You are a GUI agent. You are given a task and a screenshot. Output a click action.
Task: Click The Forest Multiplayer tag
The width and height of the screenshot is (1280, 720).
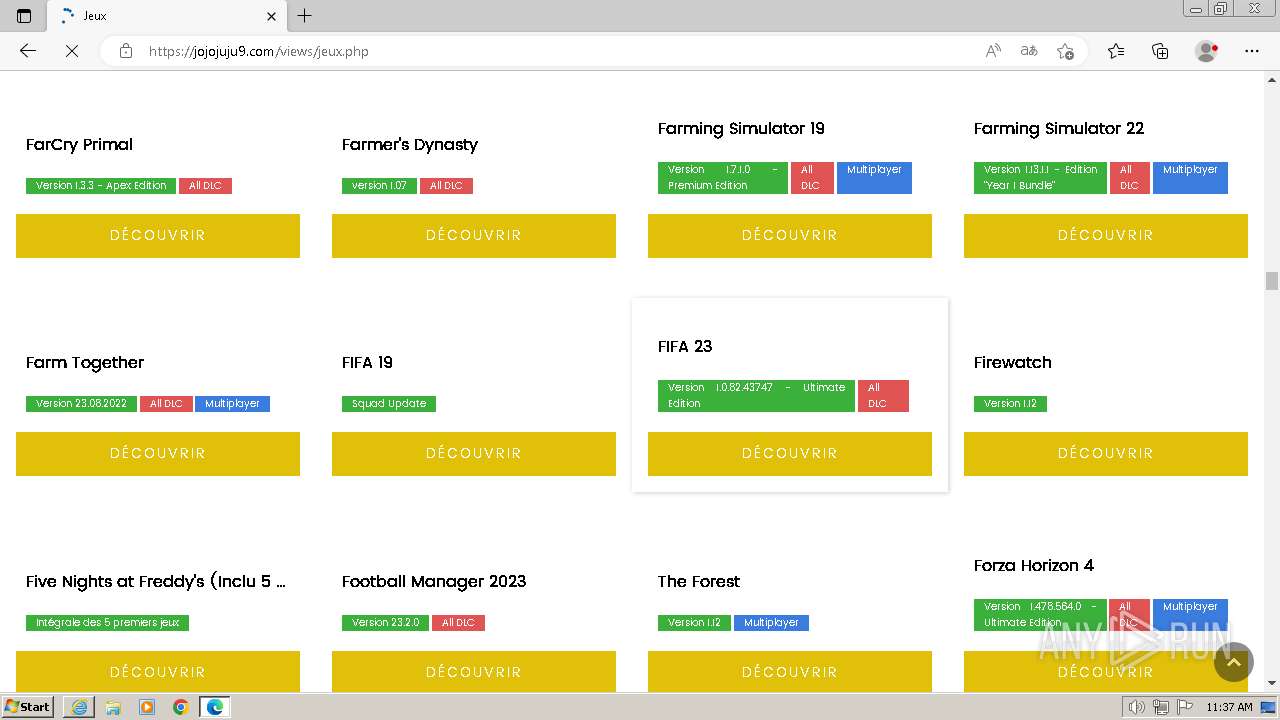pos(771,623)
